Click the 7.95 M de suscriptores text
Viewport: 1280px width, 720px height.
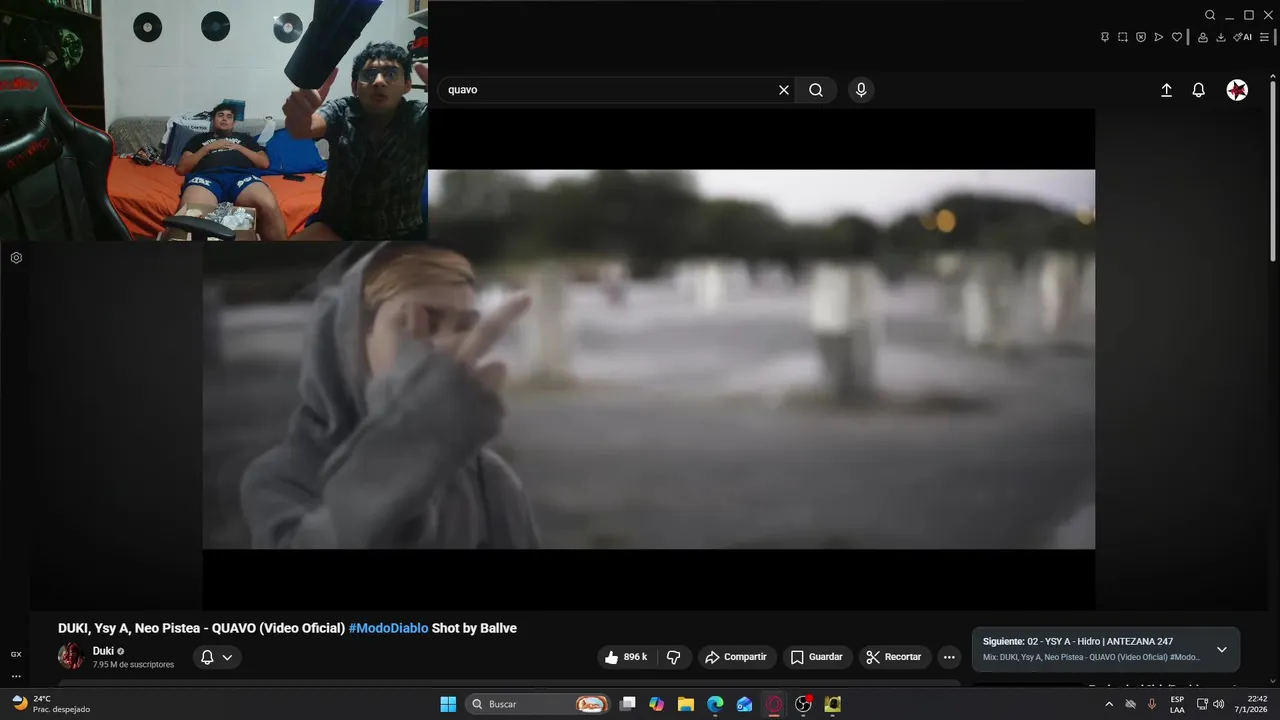tap(133, 664)
